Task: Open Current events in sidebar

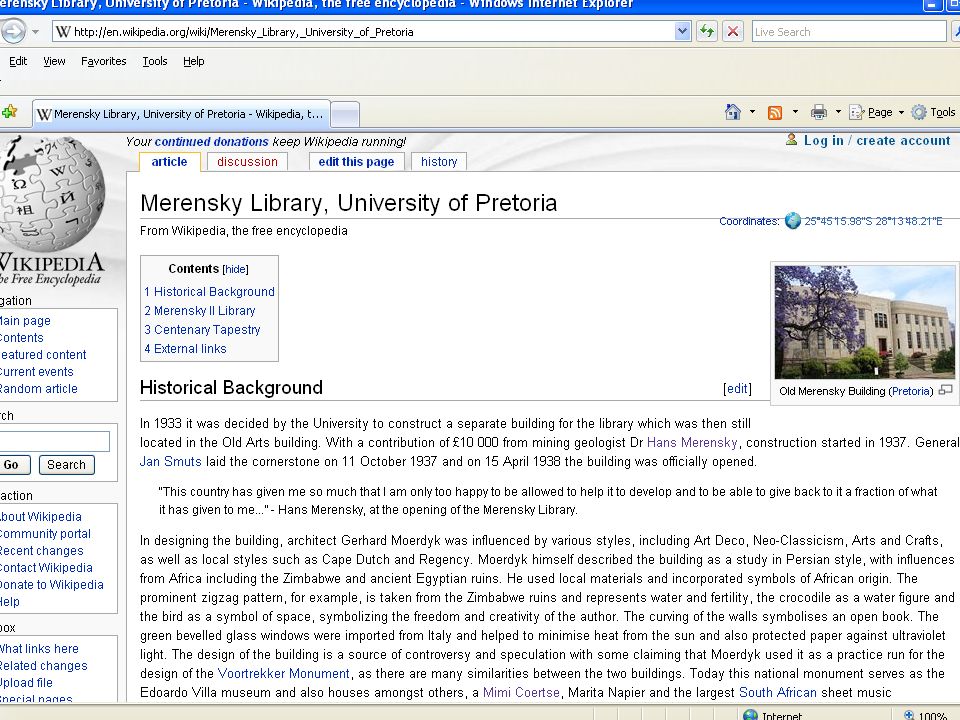Action: click(36, 372)
